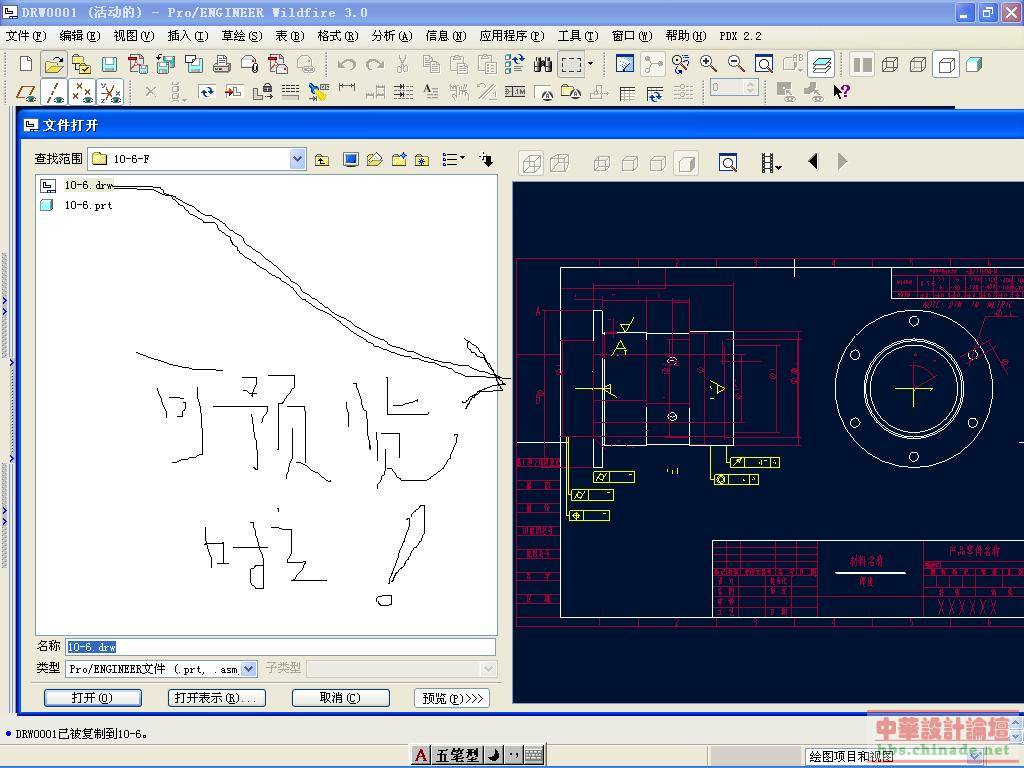Toggle the datum planes display icon

coord(27,92)
